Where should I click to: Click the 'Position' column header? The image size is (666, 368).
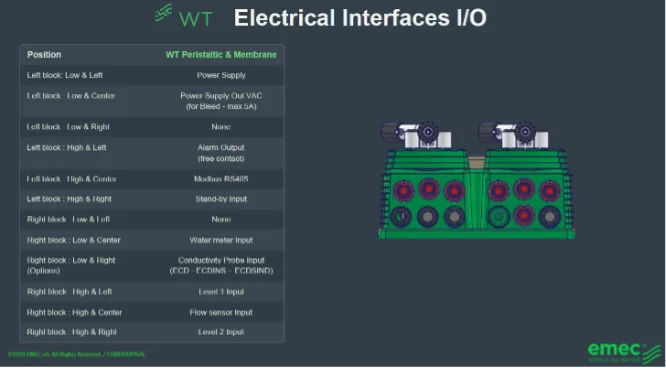click(x=44, y=55)
